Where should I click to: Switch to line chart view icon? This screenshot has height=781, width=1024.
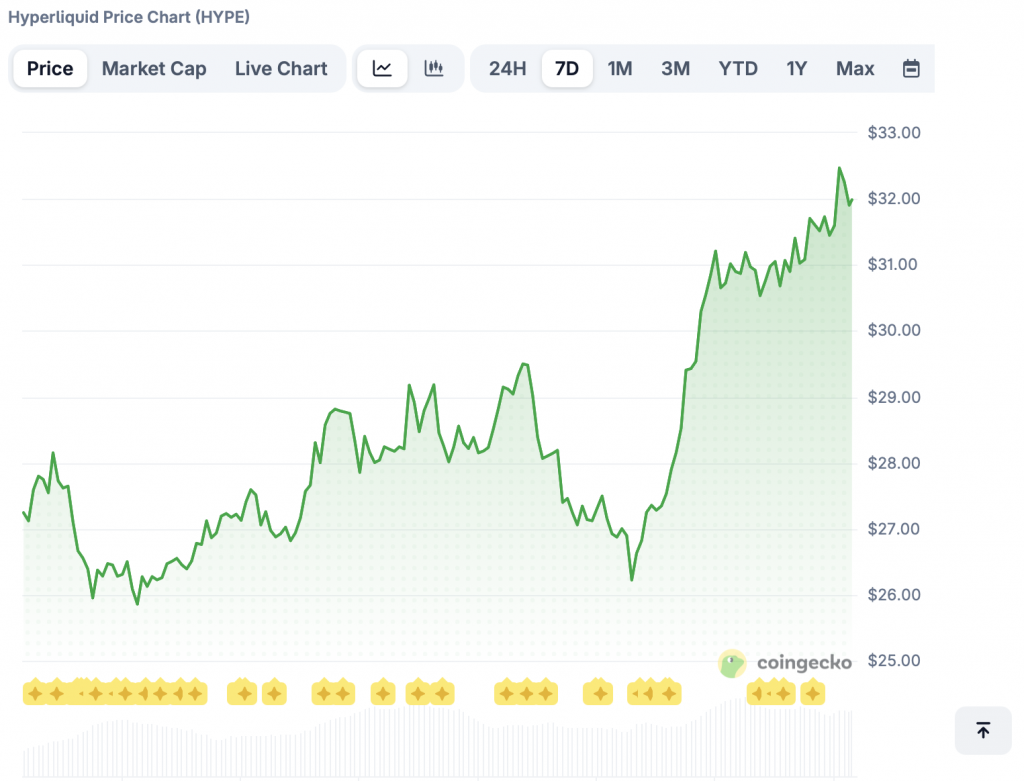[x=382, y=68]
